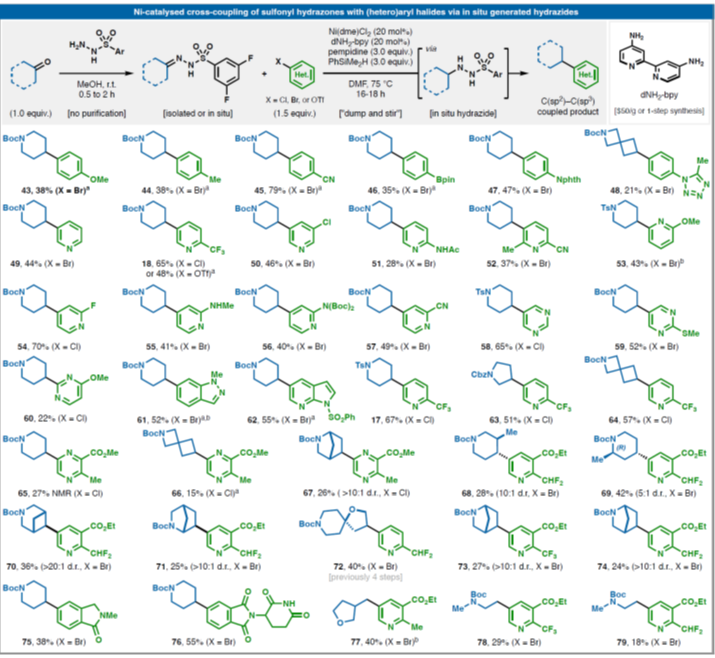The image size is (715, 658).
Task: Click the blue title banner text
Action: point(356,12)
